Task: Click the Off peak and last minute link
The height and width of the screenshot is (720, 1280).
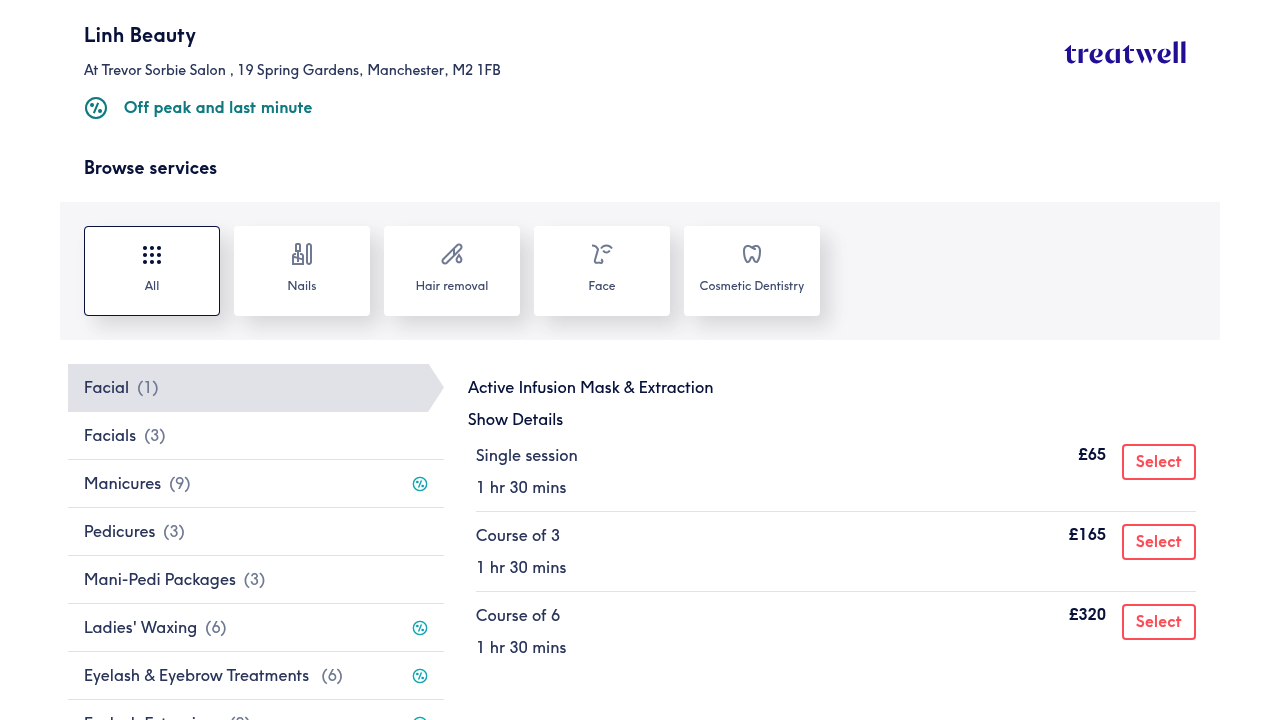Action: 218,108
